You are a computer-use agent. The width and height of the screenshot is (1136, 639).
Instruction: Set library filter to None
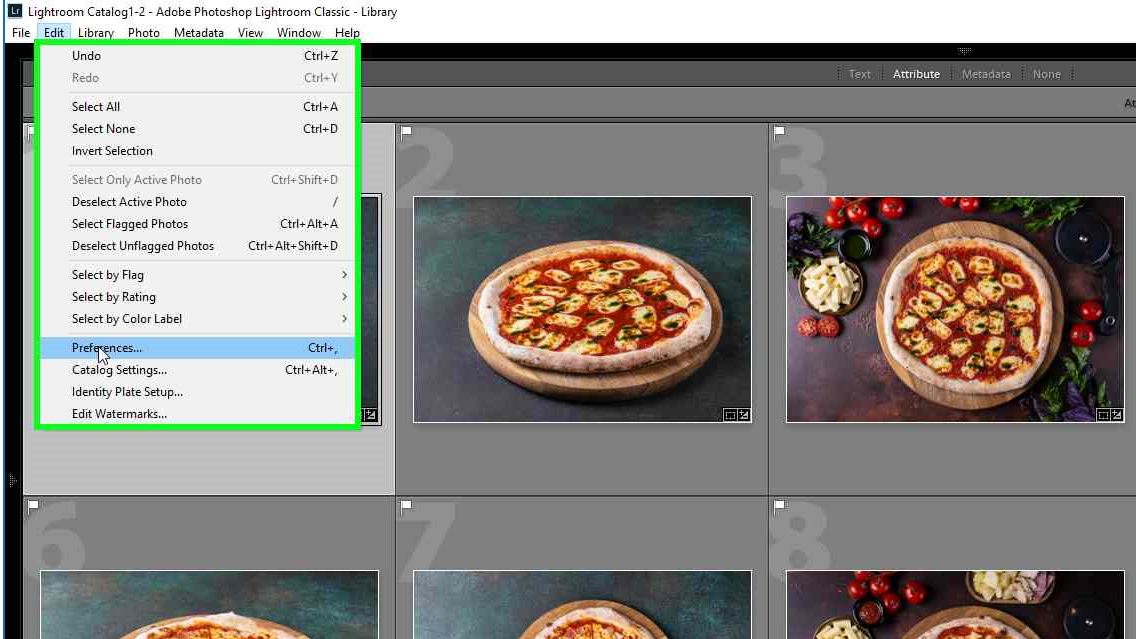pyautogui.click(x=1046, y=74)
